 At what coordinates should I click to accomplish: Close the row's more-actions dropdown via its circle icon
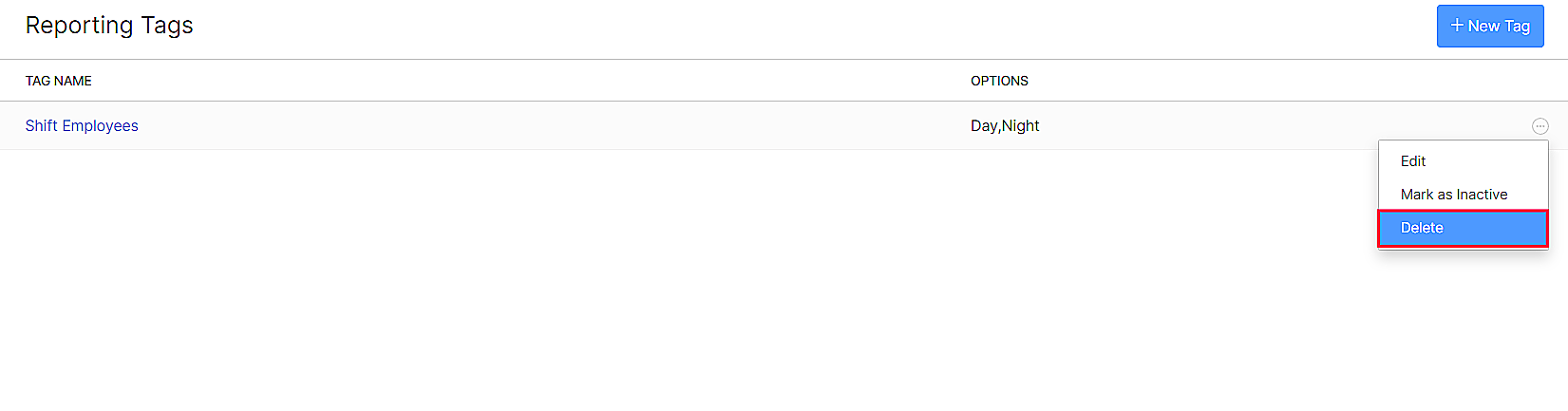1540,126
